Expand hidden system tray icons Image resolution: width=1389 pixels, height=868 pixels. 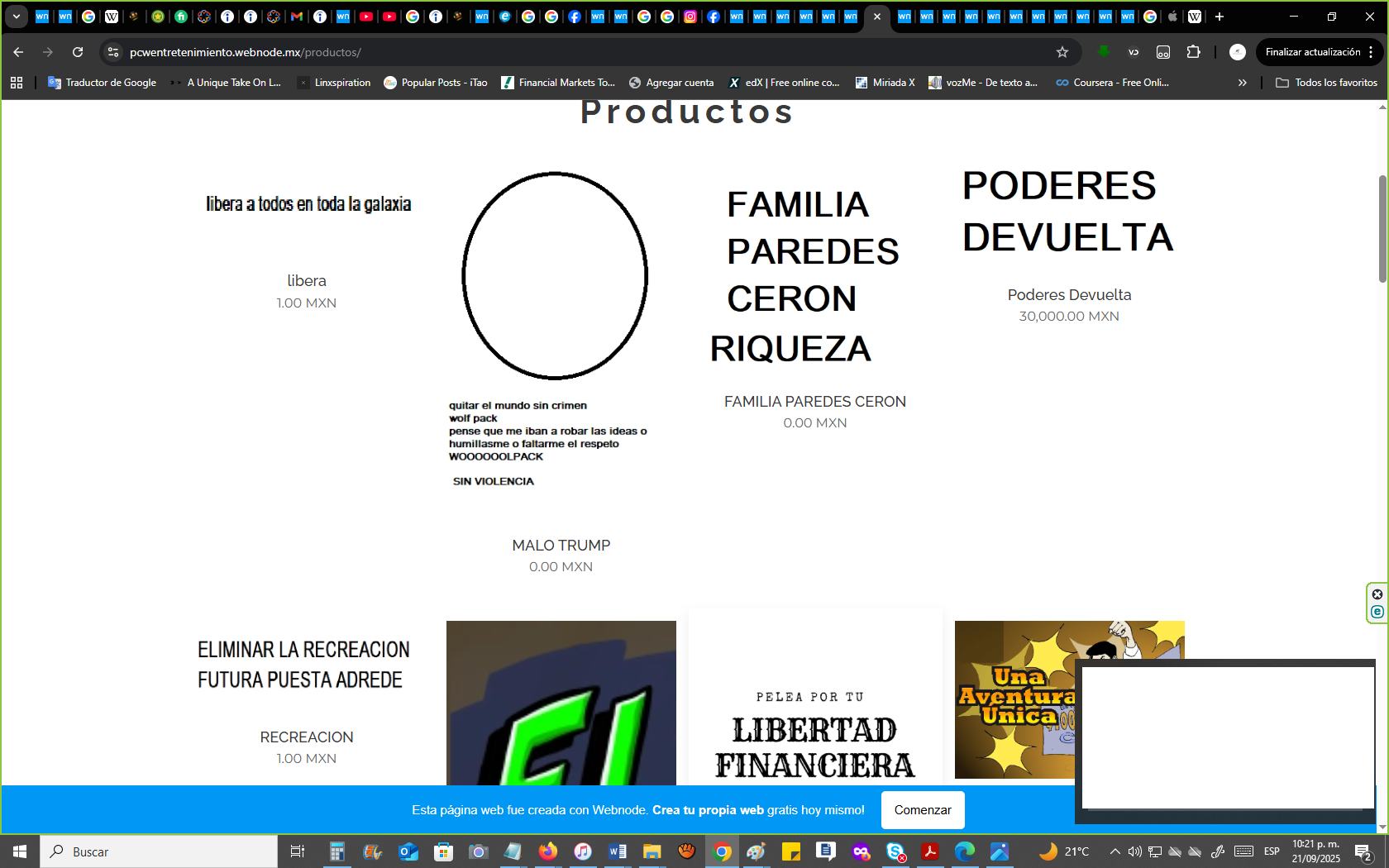pyautogui.click(x=1115, y=851)
